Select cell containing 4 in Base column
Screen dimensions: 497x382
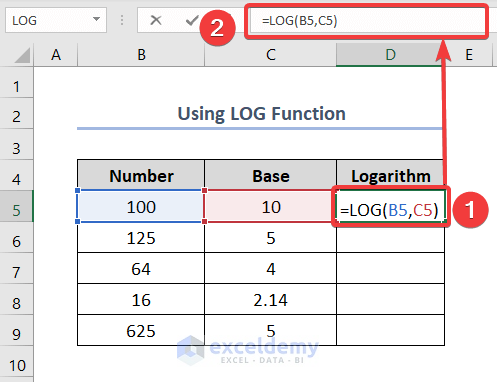[270, 268]
